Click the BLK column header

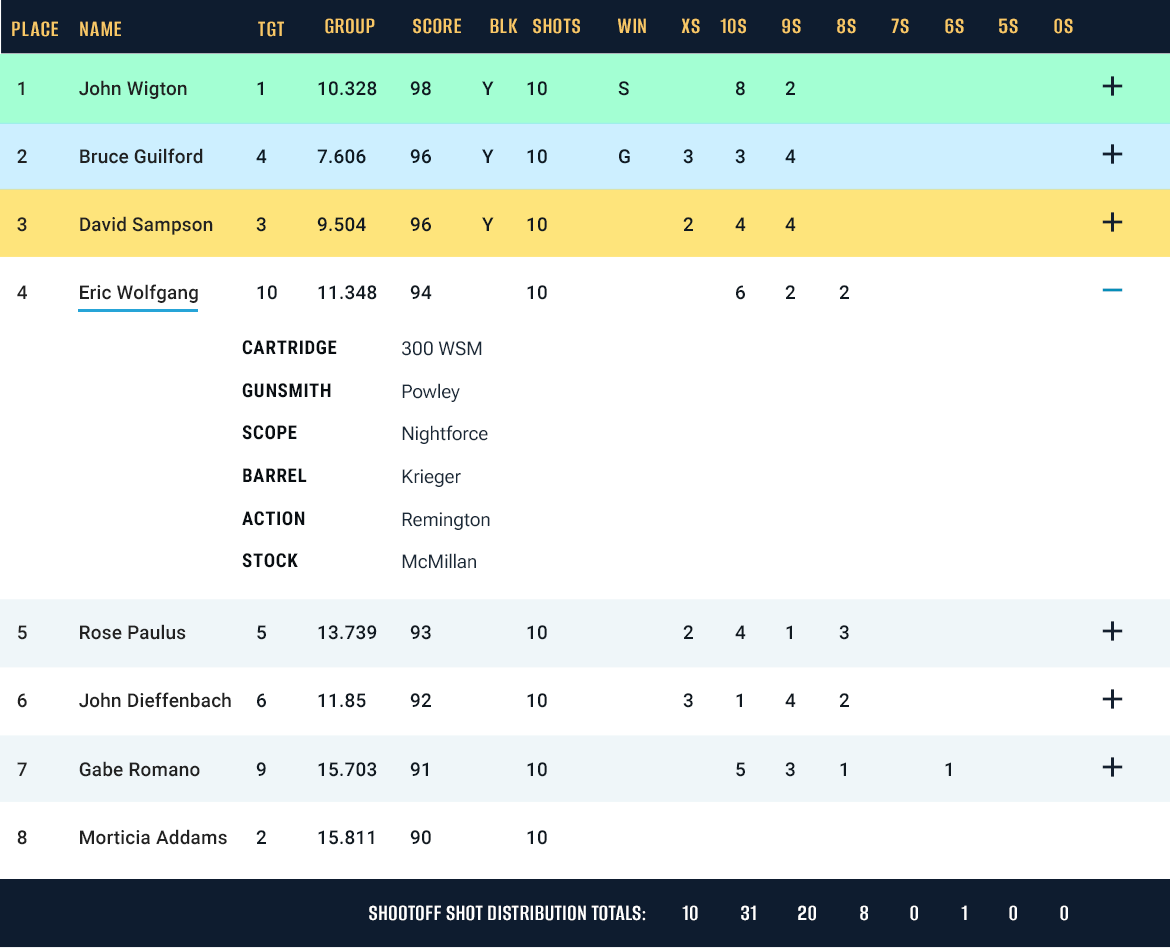tap(503, 27)
